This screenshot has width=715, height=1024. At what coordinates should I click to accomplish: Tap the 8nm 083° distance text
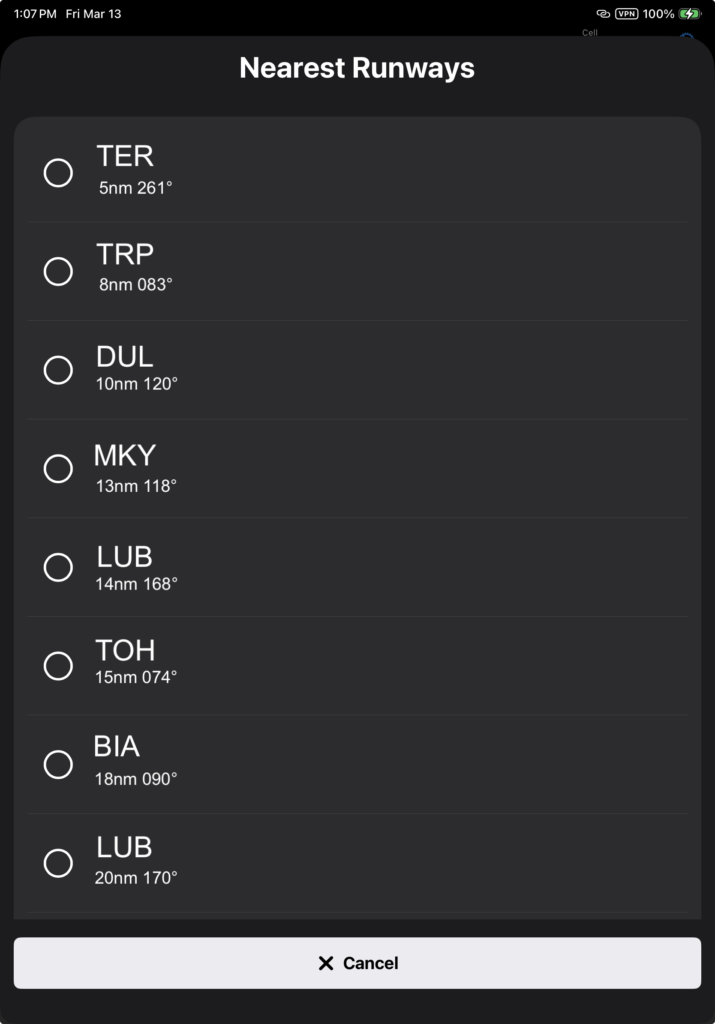(136, 284)
